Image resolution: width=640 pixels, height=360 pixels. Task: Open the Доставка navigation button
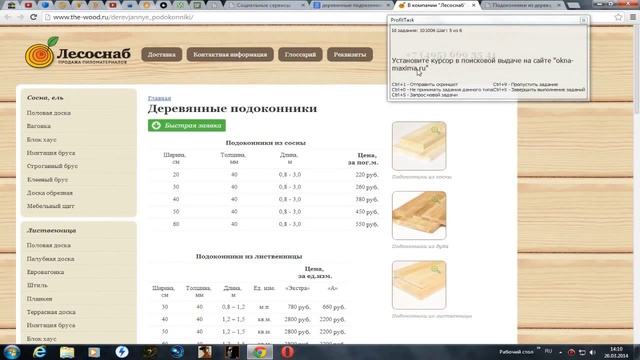point(162,55)
